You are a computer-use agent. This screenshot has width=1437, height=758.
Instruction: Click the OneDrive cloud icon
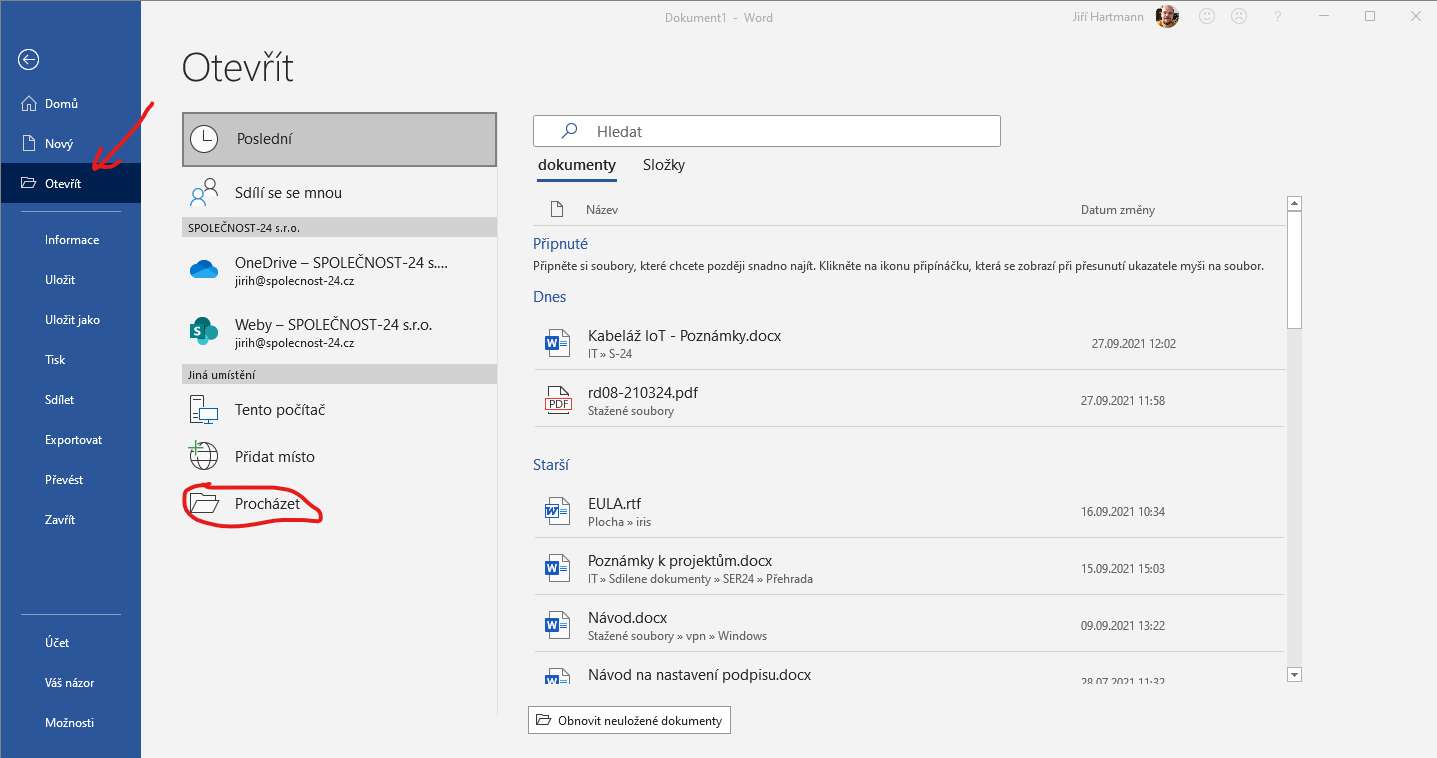[204, 269]
